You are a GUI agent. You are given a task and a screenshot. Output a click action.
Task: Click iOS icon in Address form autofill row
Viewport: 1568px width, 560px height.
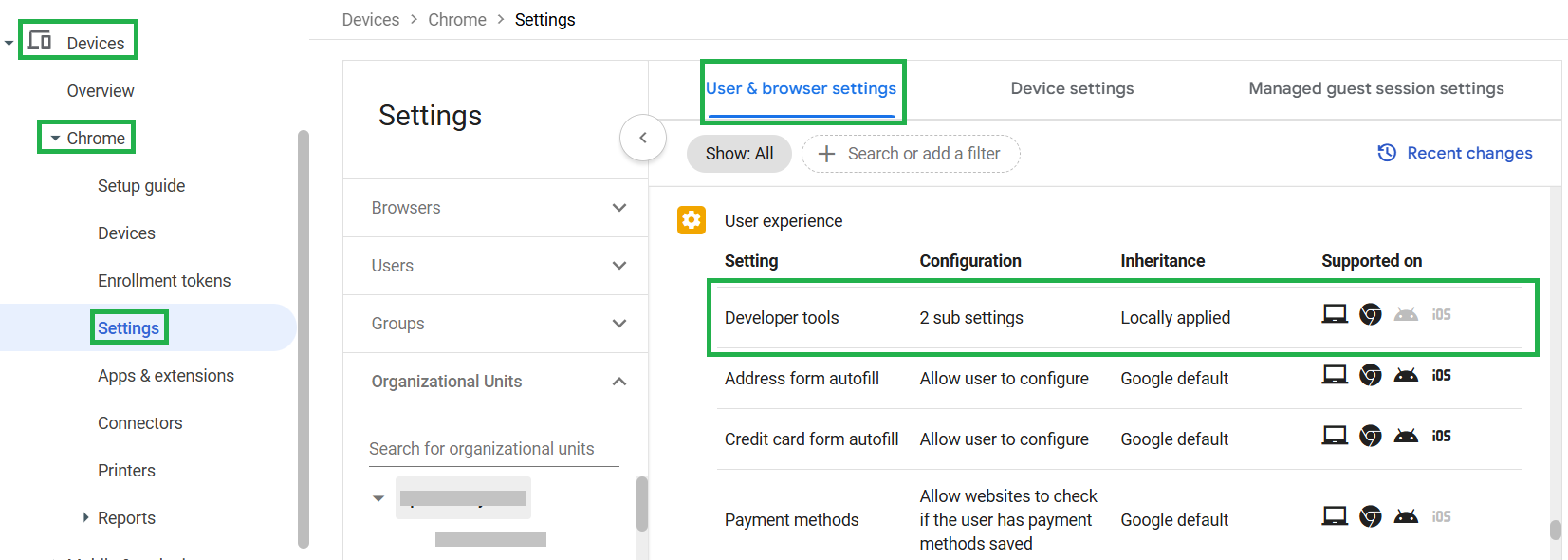coord(1442,375)
